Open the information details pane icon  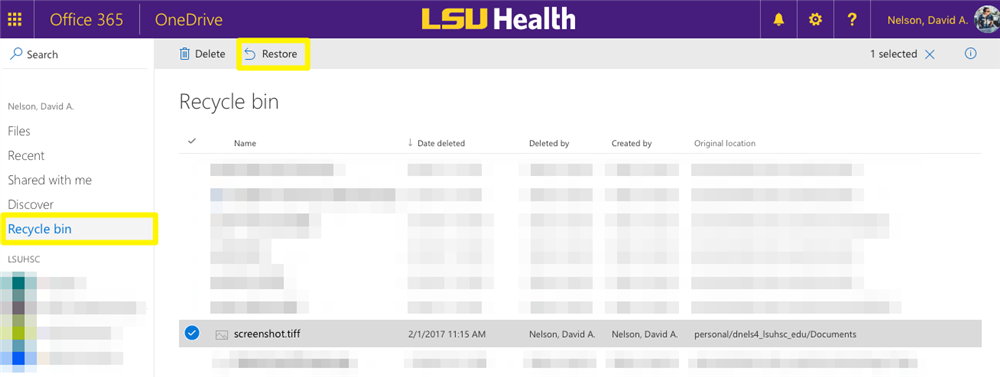click(x=971, y=54)
